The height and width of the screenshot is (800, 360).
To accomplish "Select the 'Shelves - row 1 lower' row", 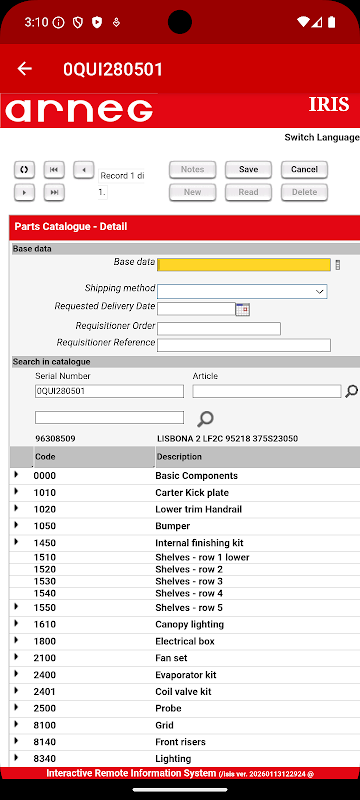I will pos(185,557).
